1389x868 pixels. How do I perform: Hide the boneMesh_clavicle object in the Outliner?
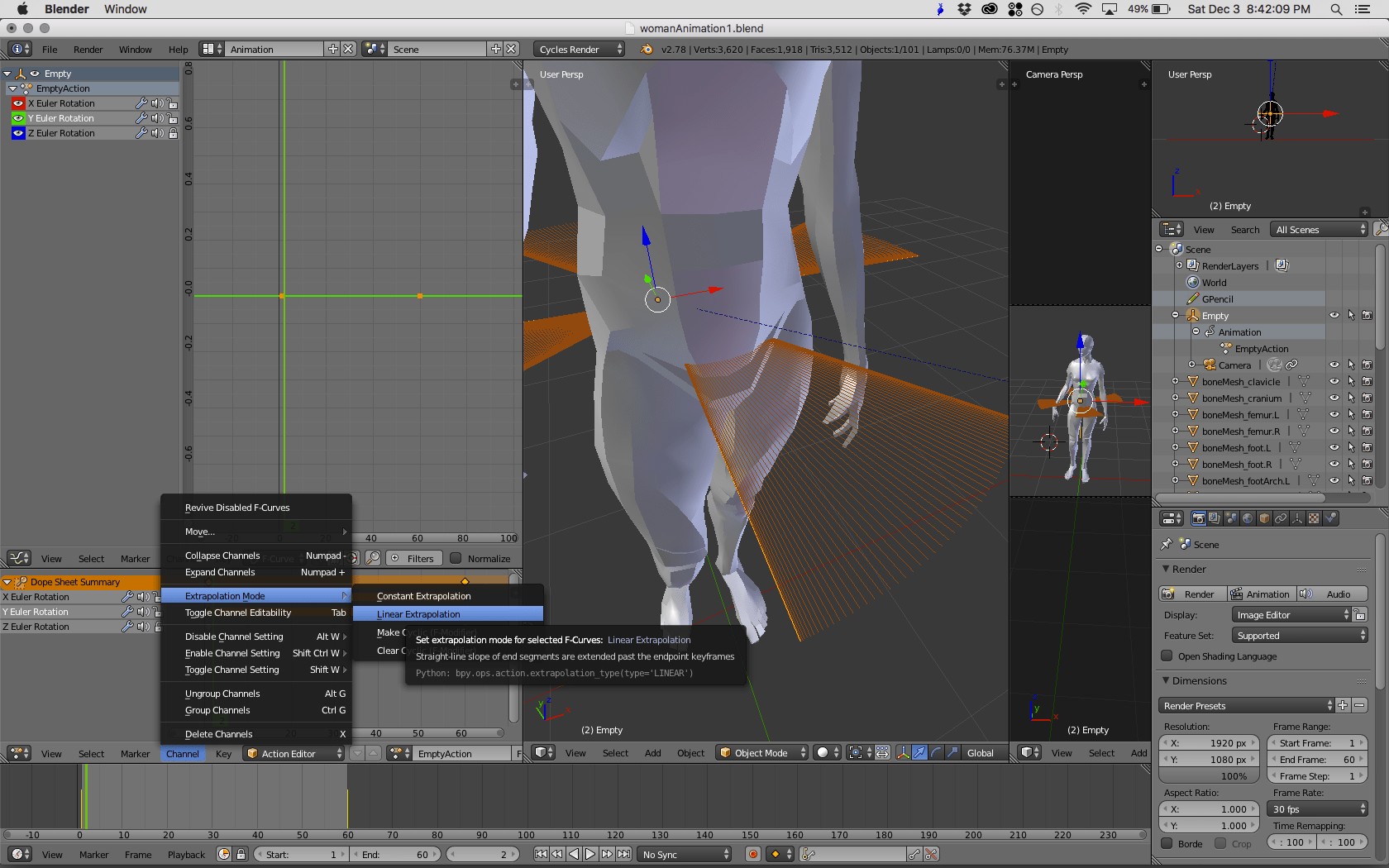point(1334,381)
